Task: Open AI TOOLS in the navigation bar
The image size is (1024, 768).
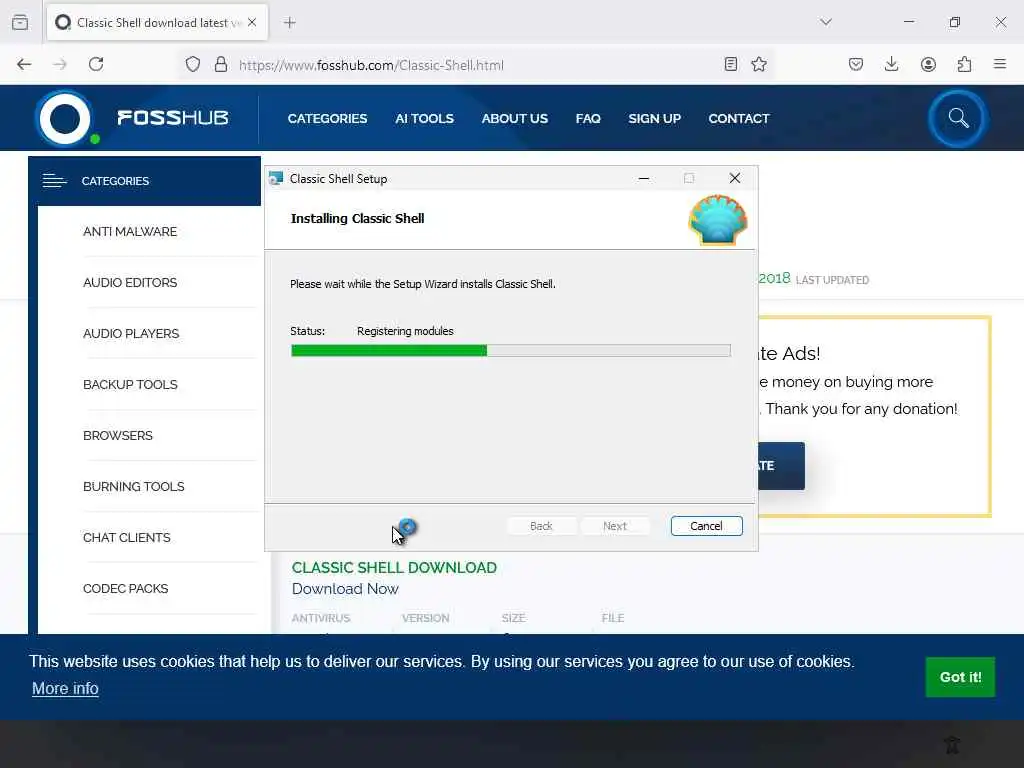Action: pyautogui.click(x=424, y=119)
